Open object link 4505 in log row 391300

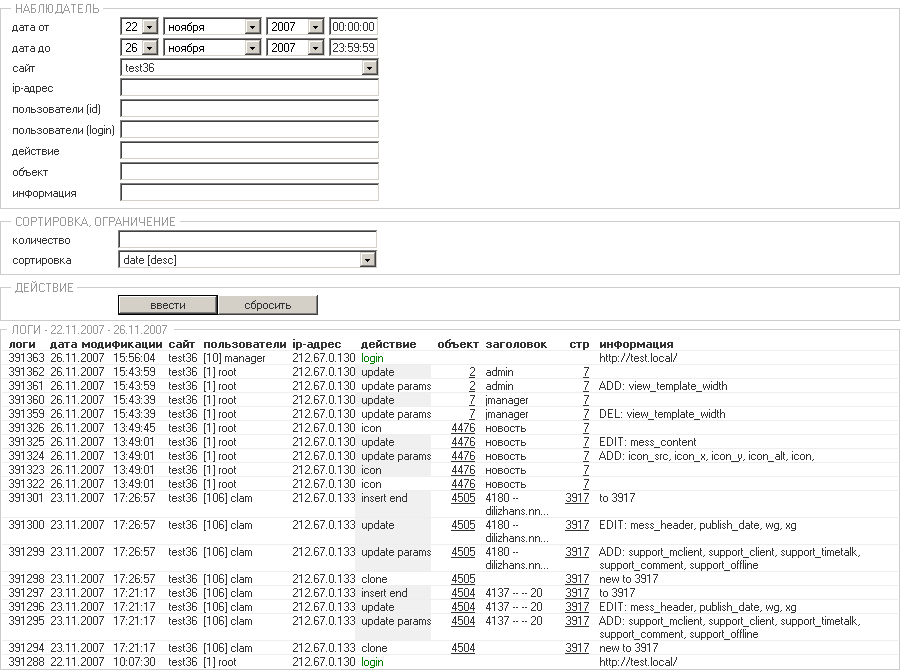463,525
